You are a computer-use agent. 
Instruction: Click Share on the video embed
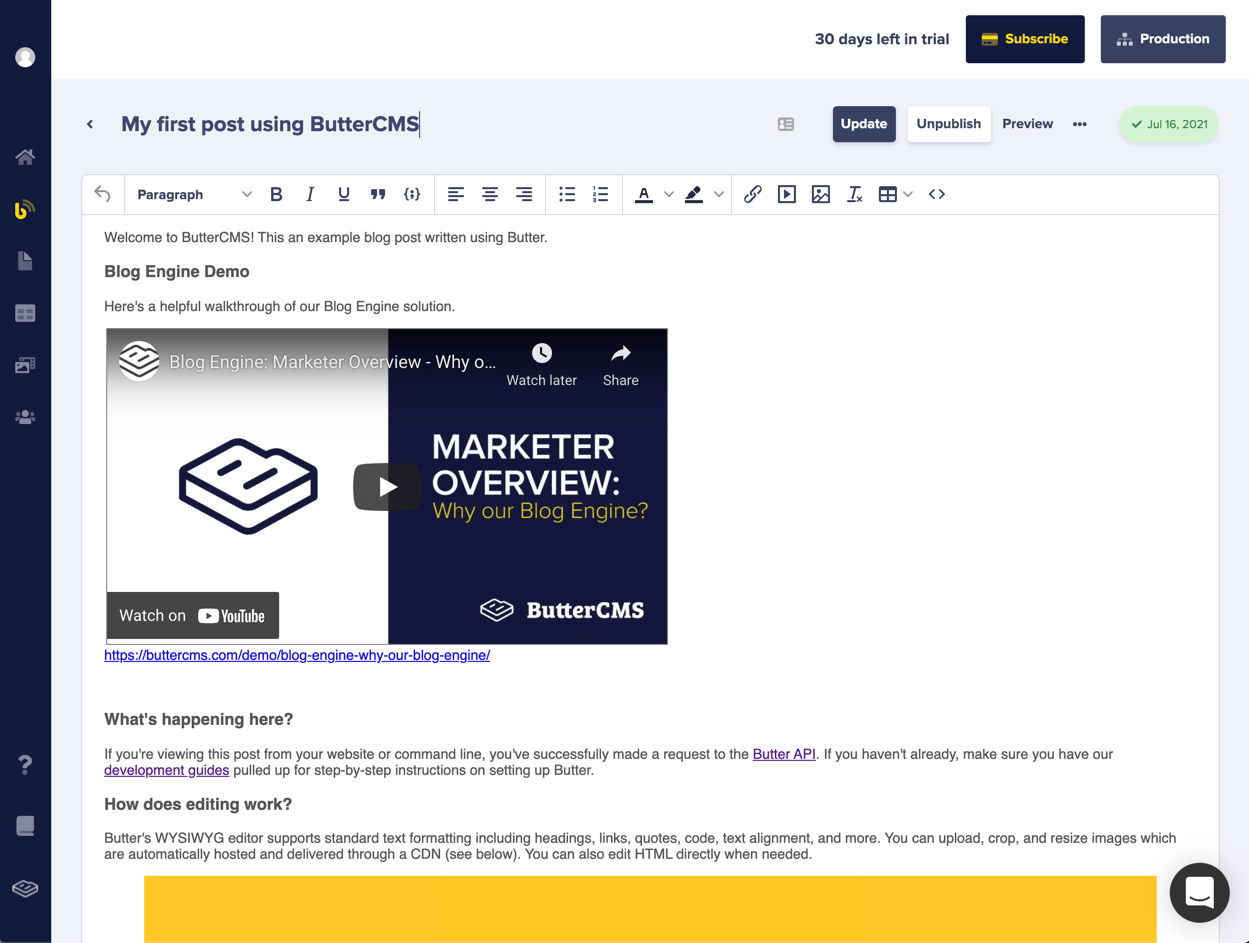[x=621, y=365]
